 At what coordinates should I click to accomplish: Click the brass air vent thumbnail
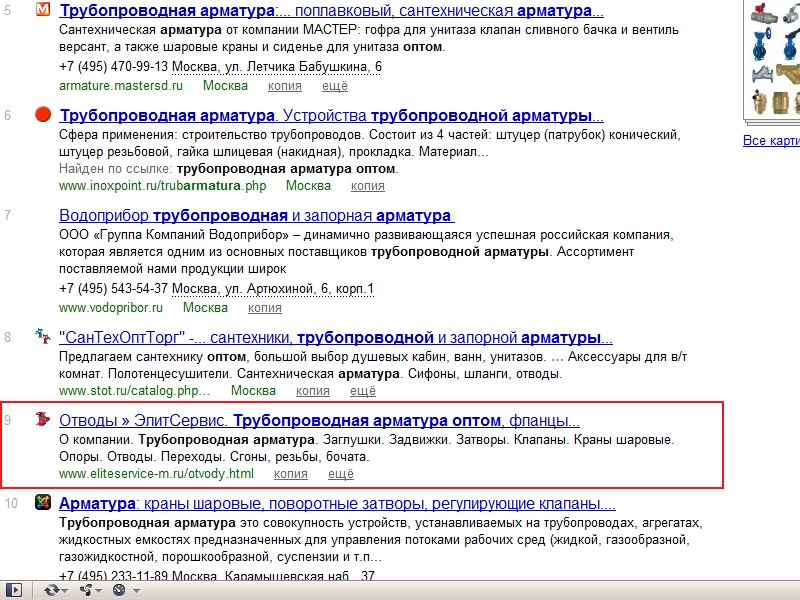(760, 103)
